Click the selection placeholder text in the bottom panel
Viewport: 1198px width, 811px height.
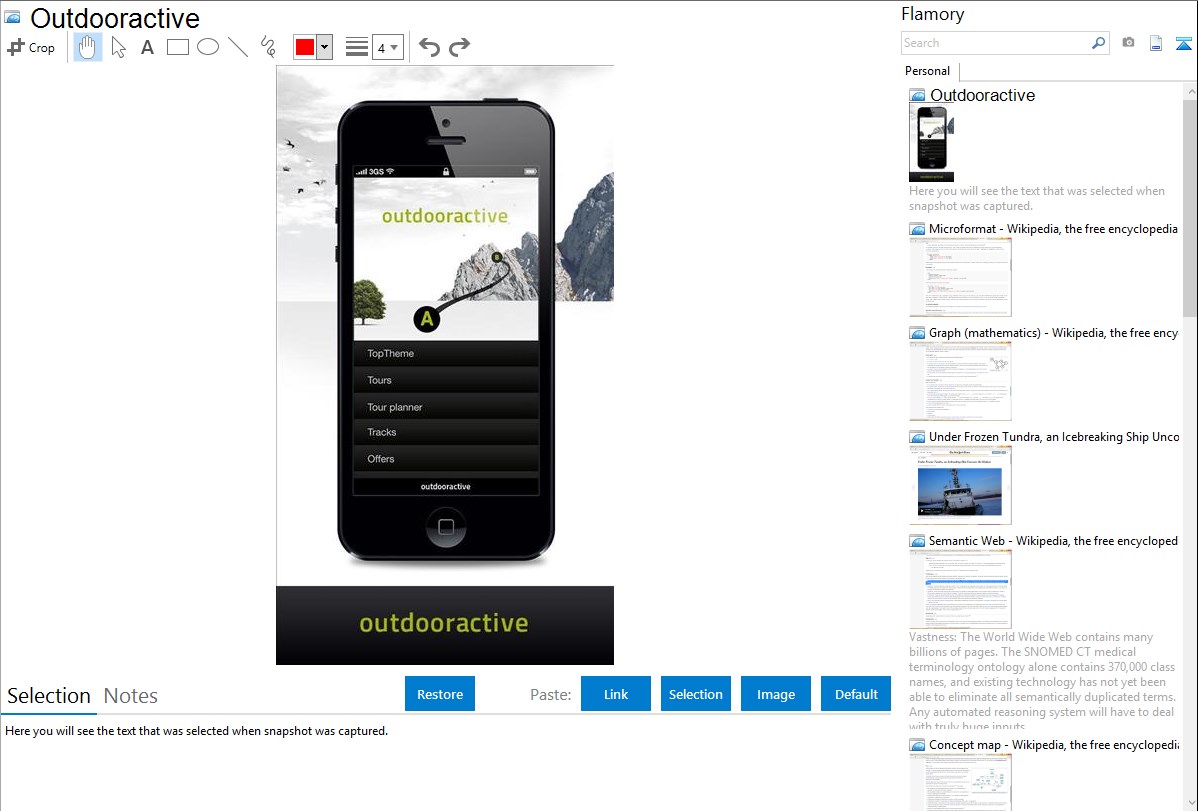point(196,731)
